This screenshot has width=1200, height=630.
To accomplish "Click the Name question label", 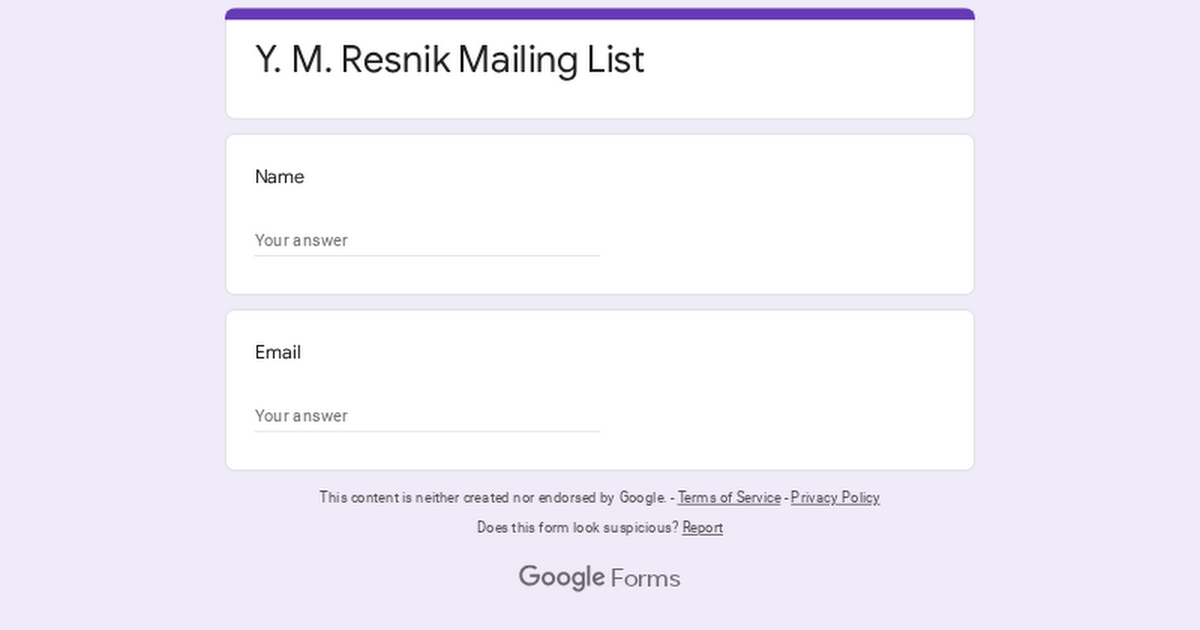I will (x=279, y=177).
